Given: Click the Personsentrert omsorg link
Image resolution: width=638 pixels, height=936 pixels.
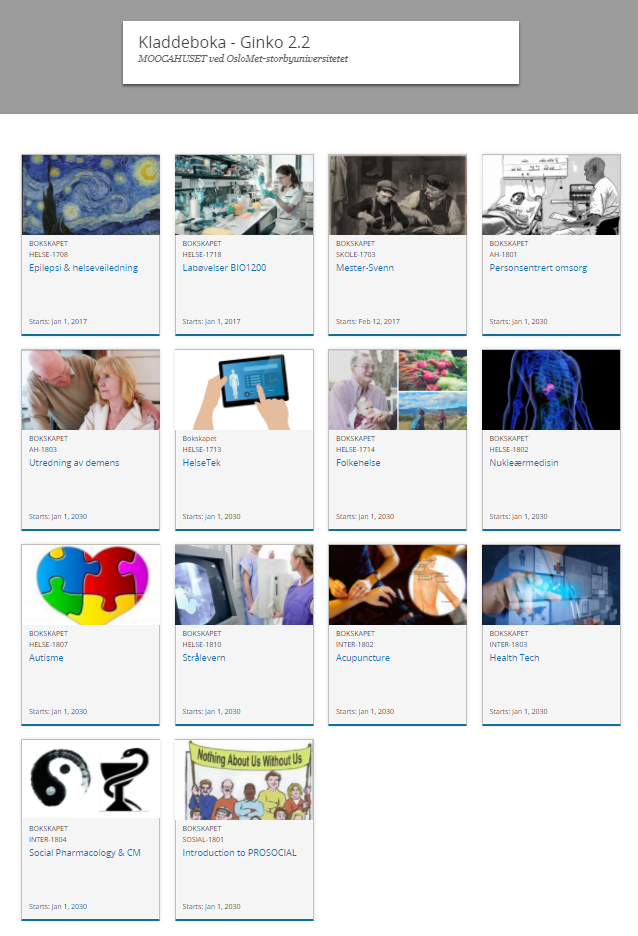Looking at the screenshot, I should tap(538, 268).
